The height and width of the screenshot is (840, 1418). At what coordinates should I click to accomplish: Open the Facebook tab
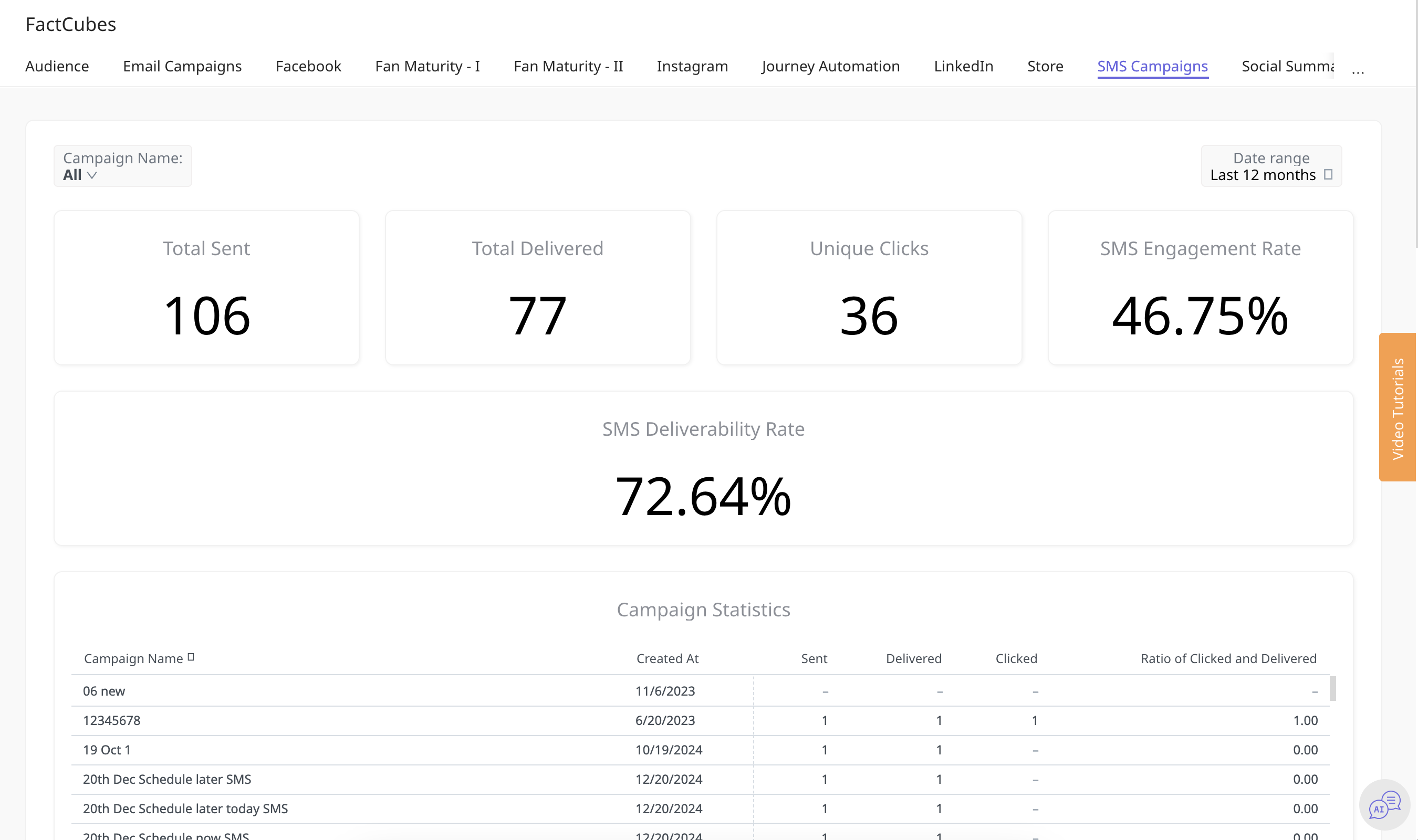coord(308,66)
